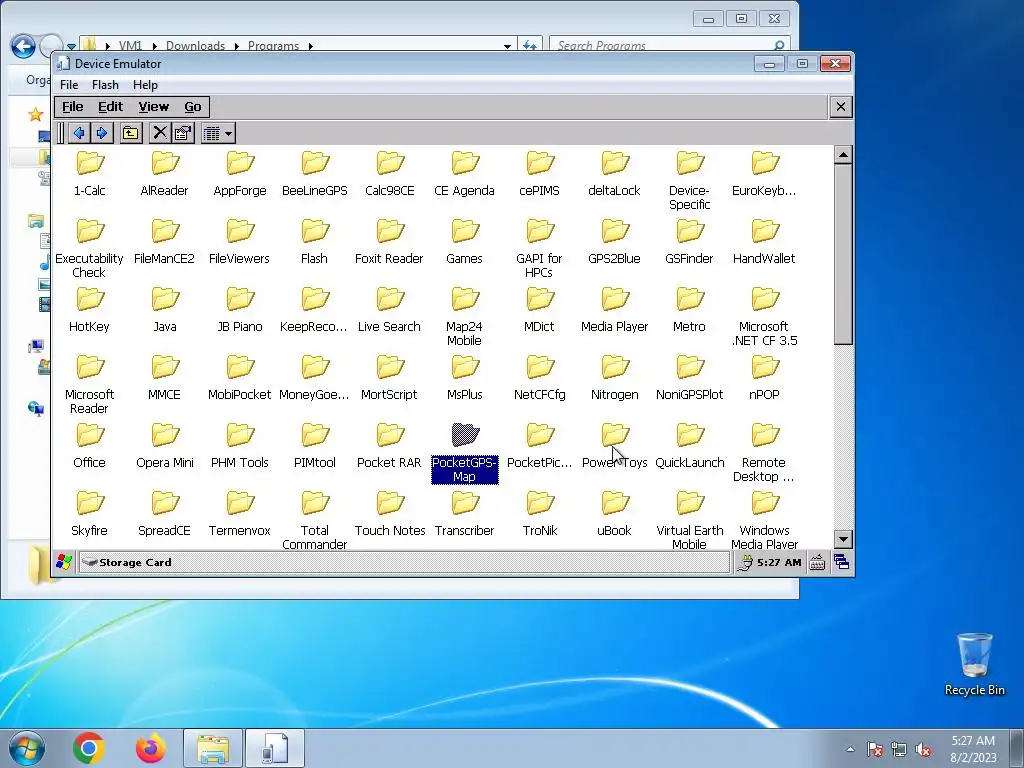
Task: Click the Up One Level folder icon
Action: [x=131, y=133]
